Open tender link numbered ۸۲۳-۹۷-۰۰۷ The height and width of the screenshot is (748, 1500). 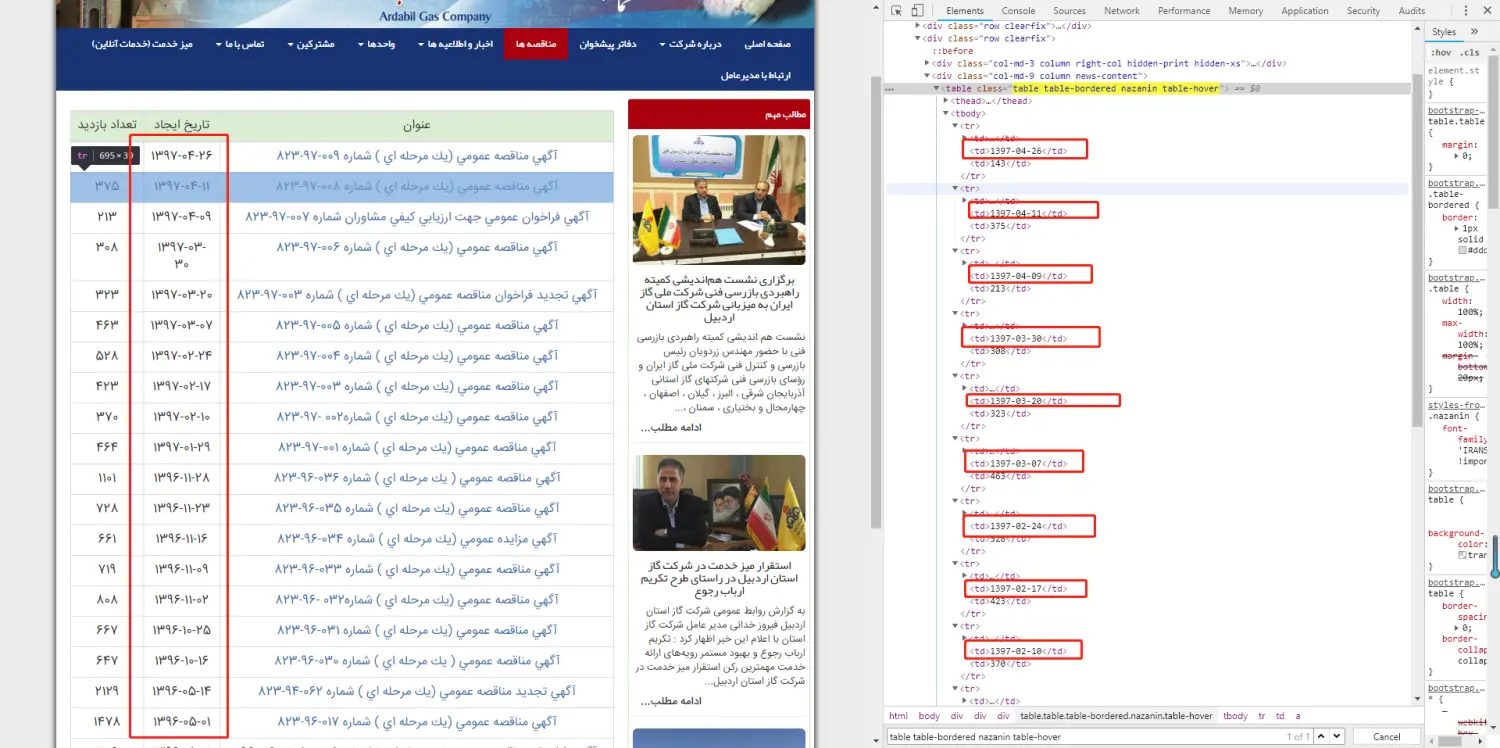[417, 216]
